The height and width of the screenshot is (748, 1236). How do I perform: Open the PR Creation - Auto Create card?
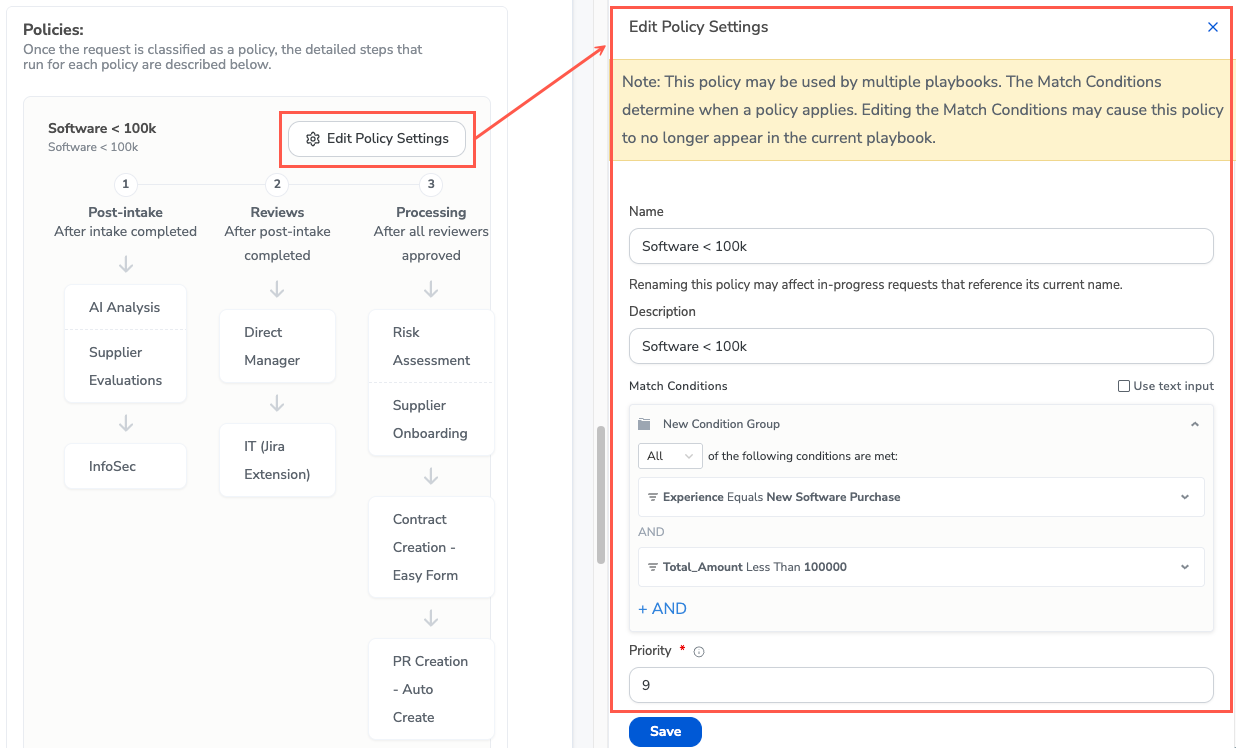tap(431, 689)
